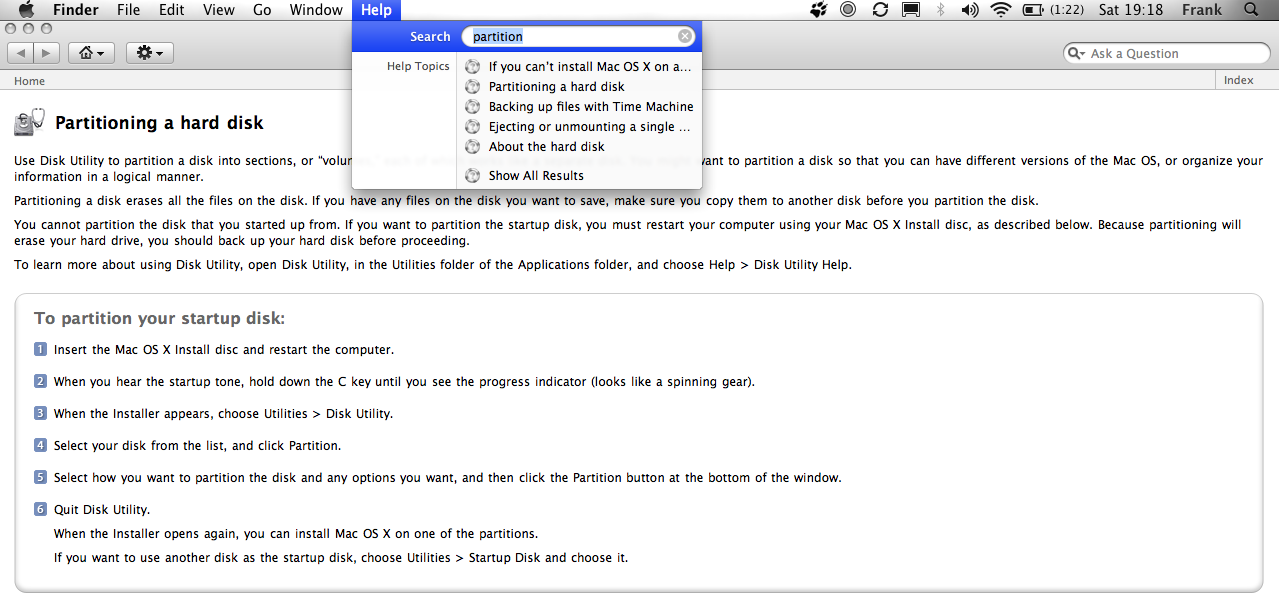Go forward in Help Viewer
Image resolution: width=1279 pixels, height=607 pixels.
[x=47, y=52]
